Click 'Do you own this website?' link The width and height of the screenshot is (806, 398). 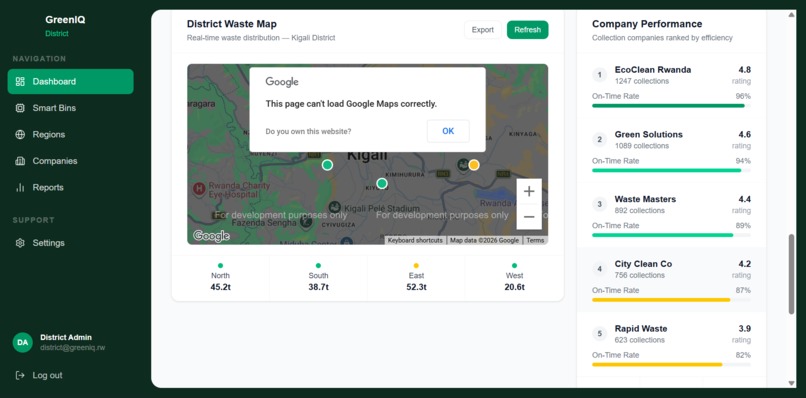[308, 132]
